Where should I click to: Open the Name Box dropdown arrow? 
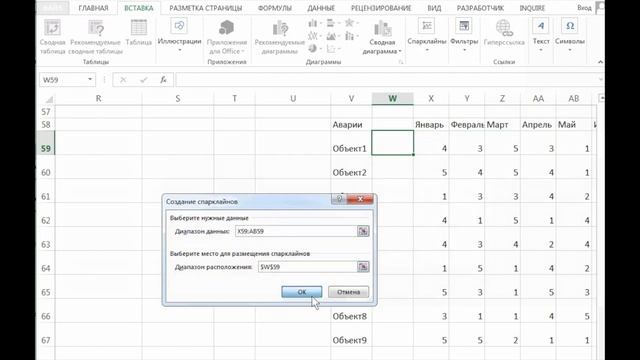[x=90, y=80]
